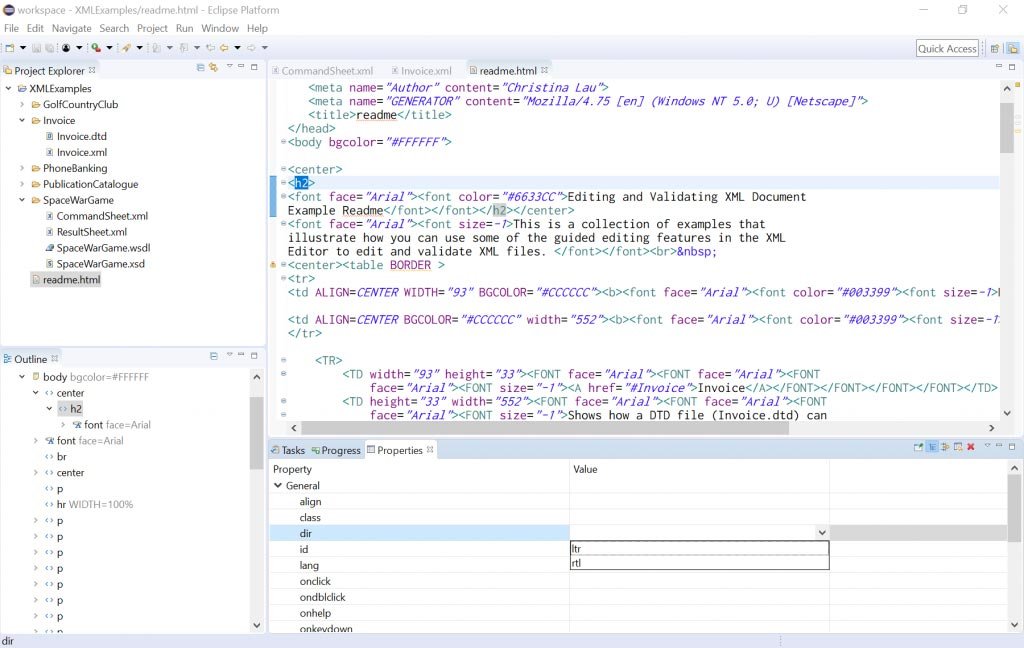
Task: Click the Search flashlight toolbar icon
Action: [127, 48]
